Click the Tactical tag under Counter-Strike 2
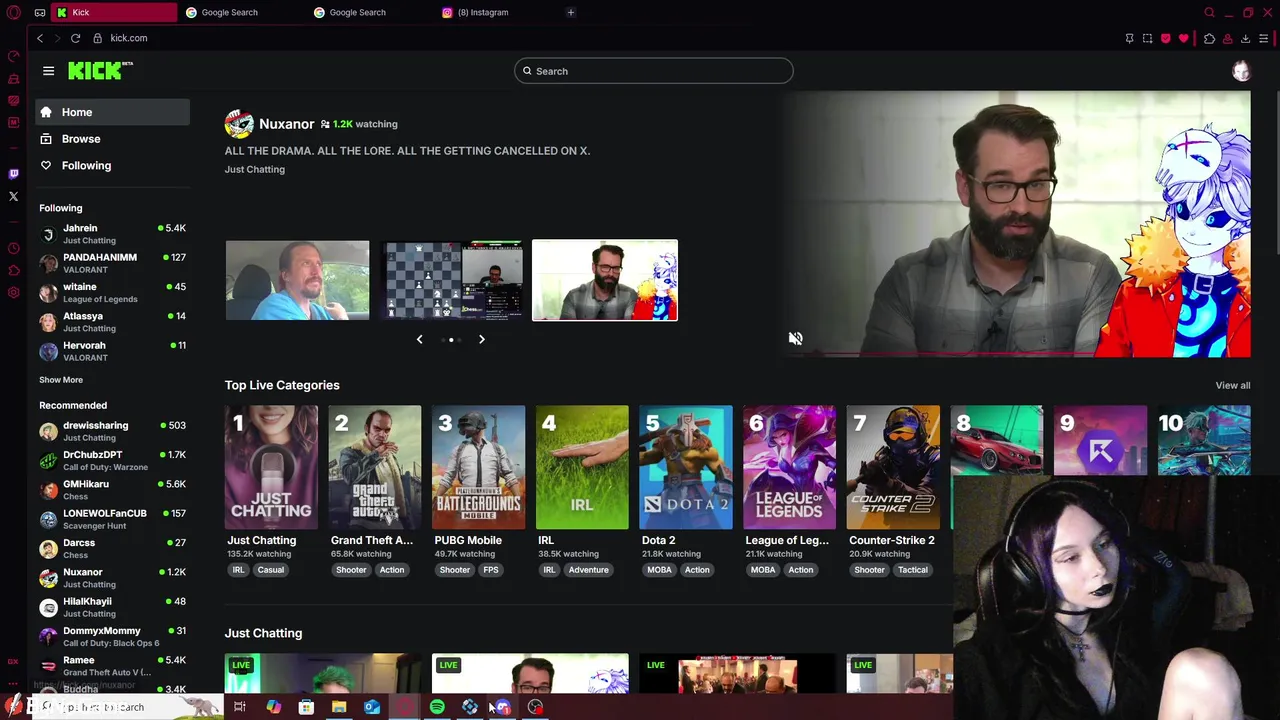Image resolution: width=1280 pixels, height=720 pixels. click(x=912, y=570)
